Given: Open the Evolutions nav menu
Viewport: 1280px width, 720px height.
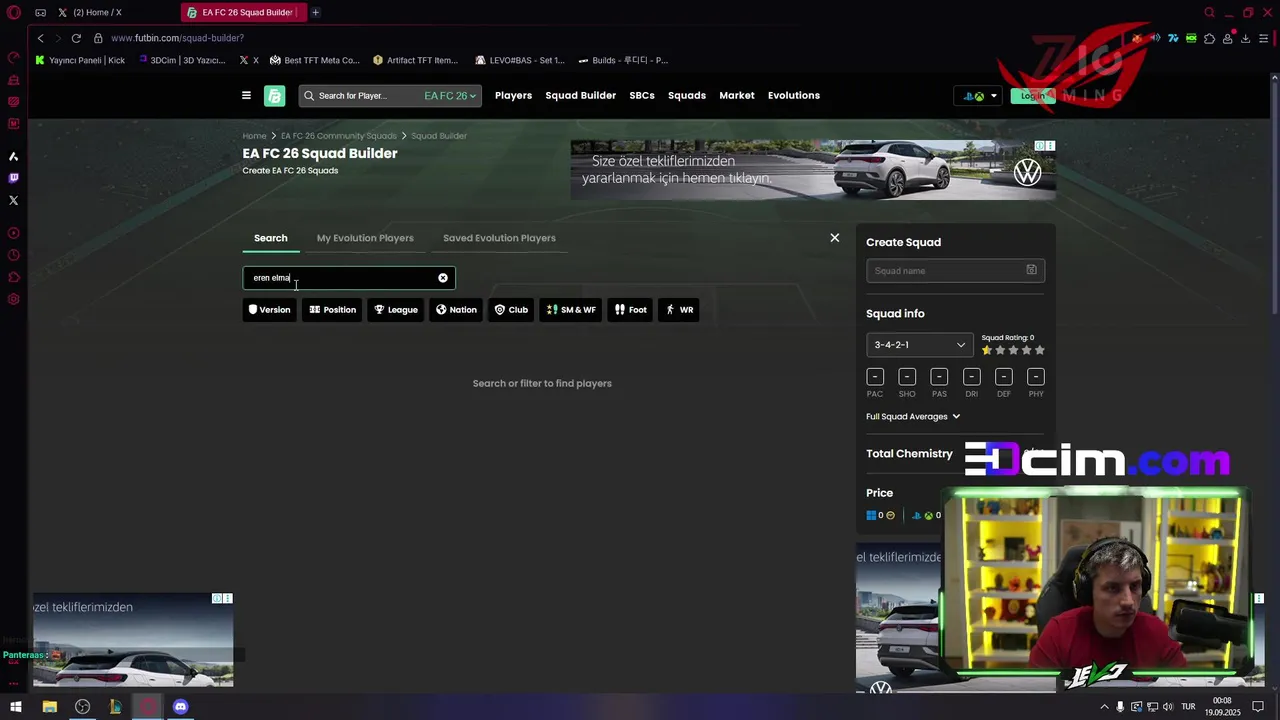Looking at the screenshot, I should point(794,96).
